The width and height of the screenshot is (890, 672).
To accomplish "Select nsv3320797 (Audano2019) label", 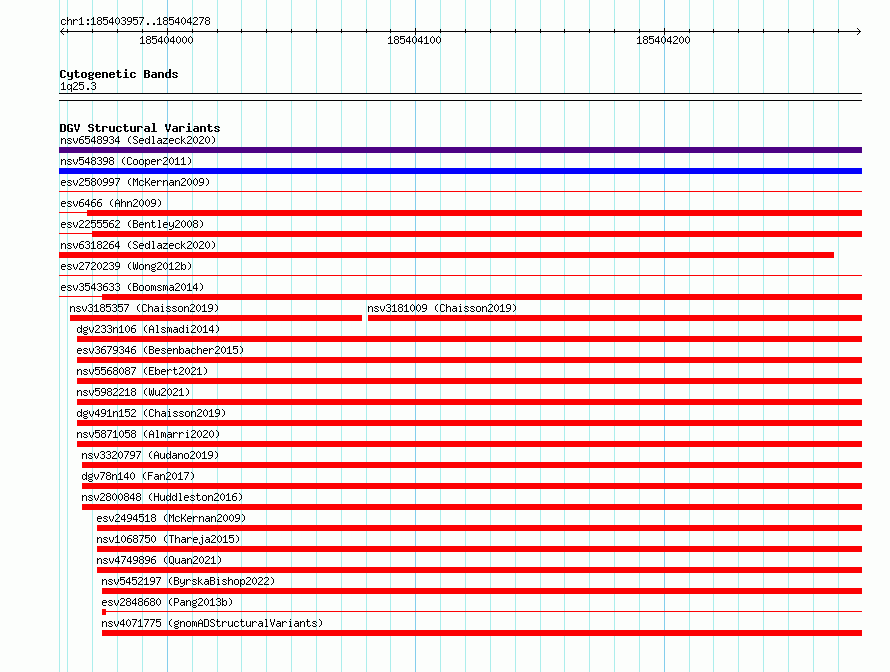I will coord(150,455).
